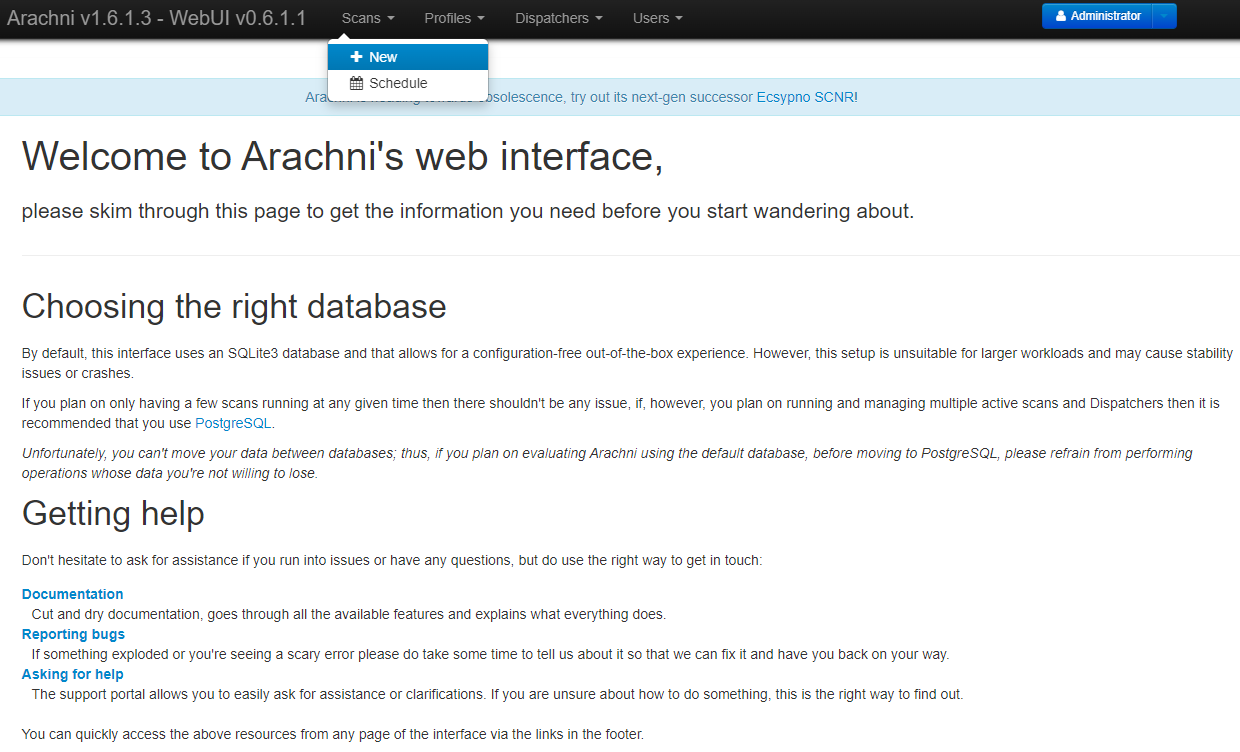Click the calendar icon beside Schedule

(x=356, y=83)
